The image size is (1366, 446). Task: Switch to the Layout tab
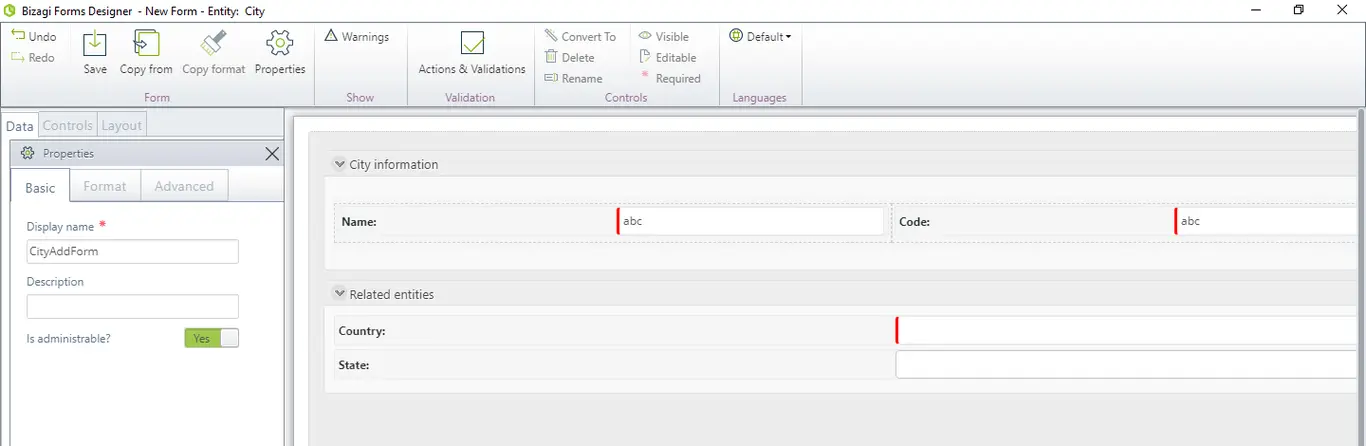[122, 125]
